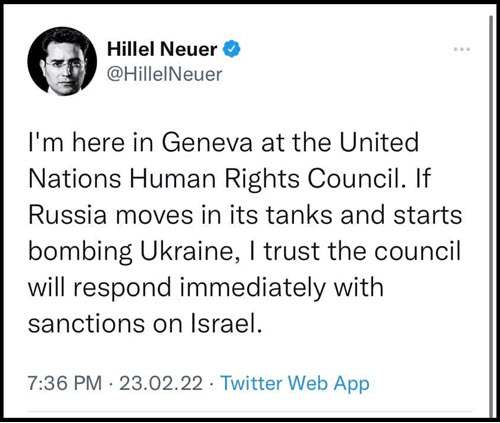Click the word Geneva in the tweet

207,142
